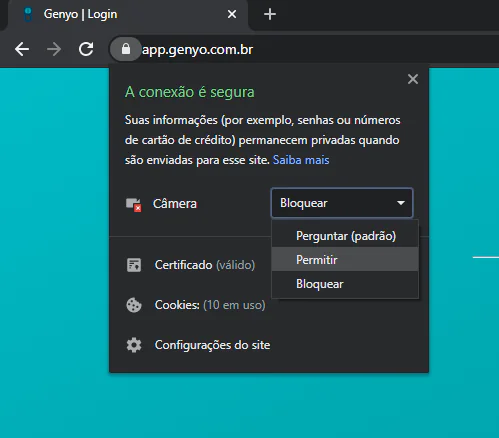Select Perguntar (padrão) option
The width and height of the screenshot is (499, 438).
tap(345, 236)
